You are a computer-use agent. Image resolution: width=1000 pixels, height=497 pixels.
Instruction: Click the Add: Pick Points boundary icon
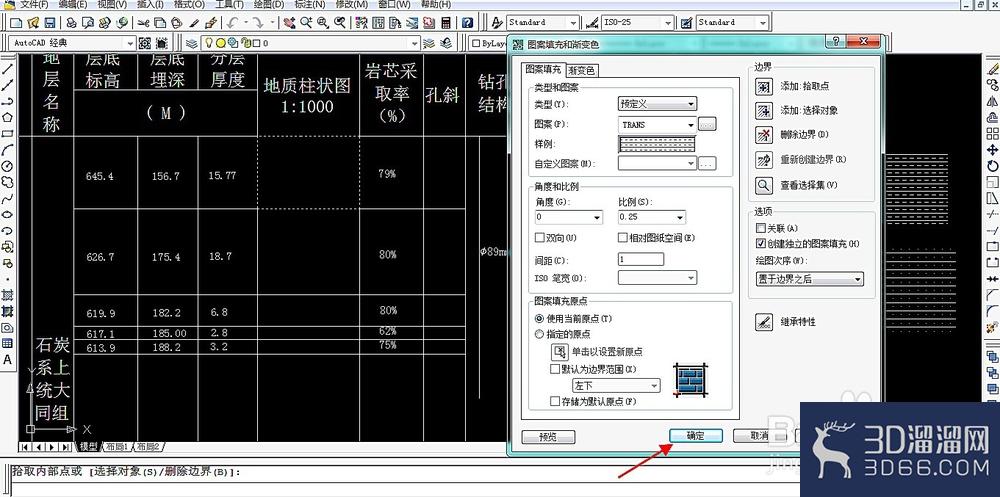coord(764,86)
